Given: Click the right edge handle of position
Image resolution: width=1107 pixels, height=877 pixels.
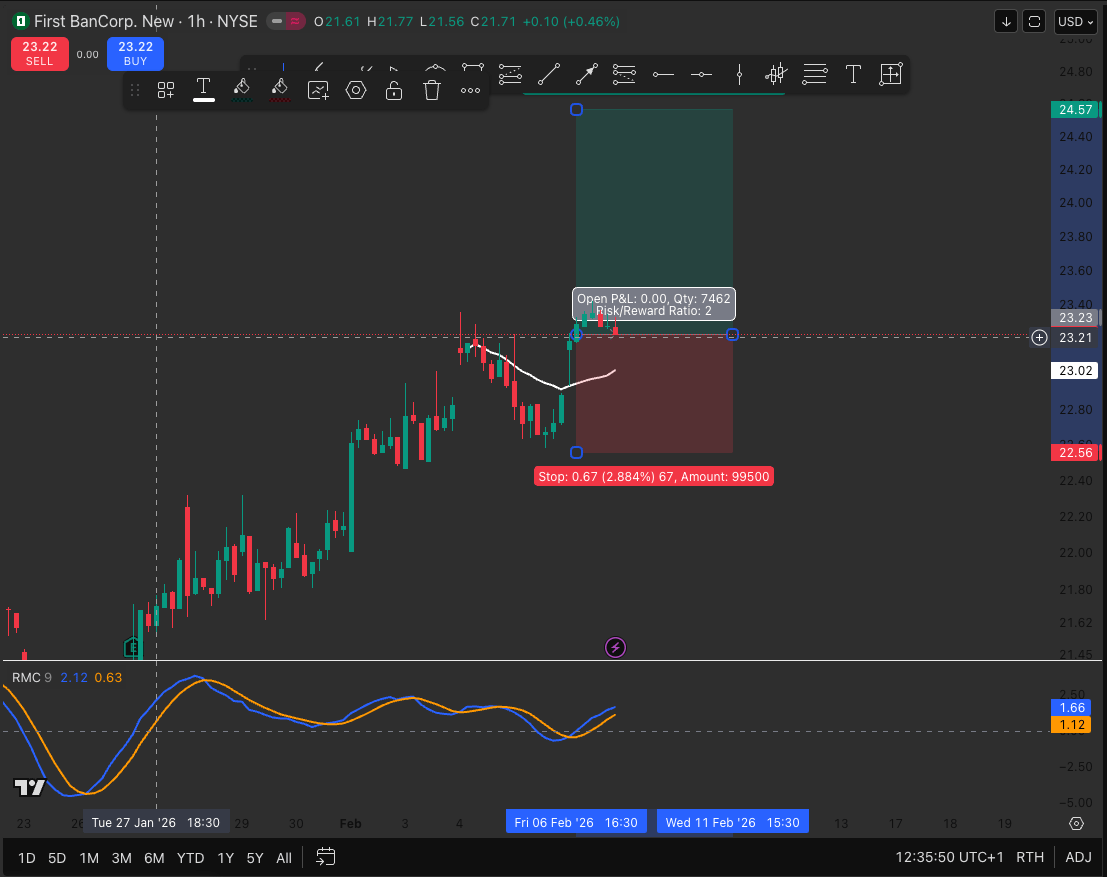Looking at the screenshot, I should (732, 335).
